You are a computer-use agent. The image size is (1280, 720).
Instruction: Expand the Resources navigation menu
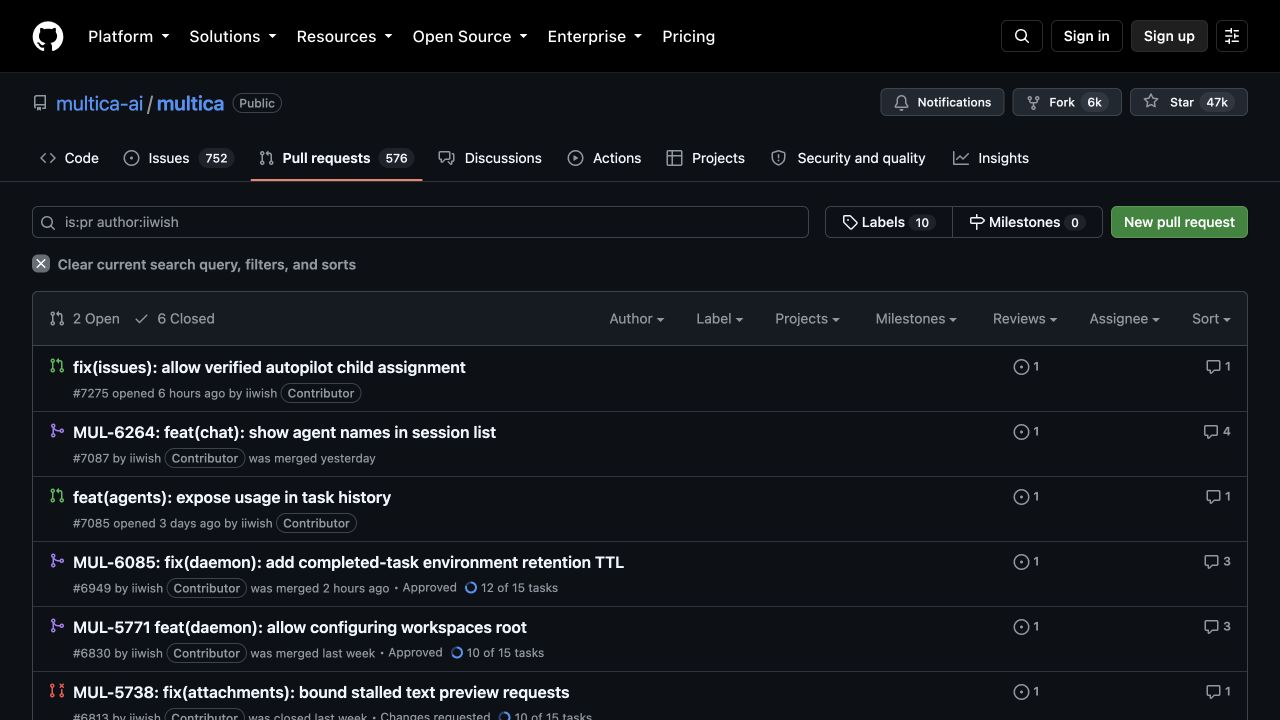tap(345, 36)
